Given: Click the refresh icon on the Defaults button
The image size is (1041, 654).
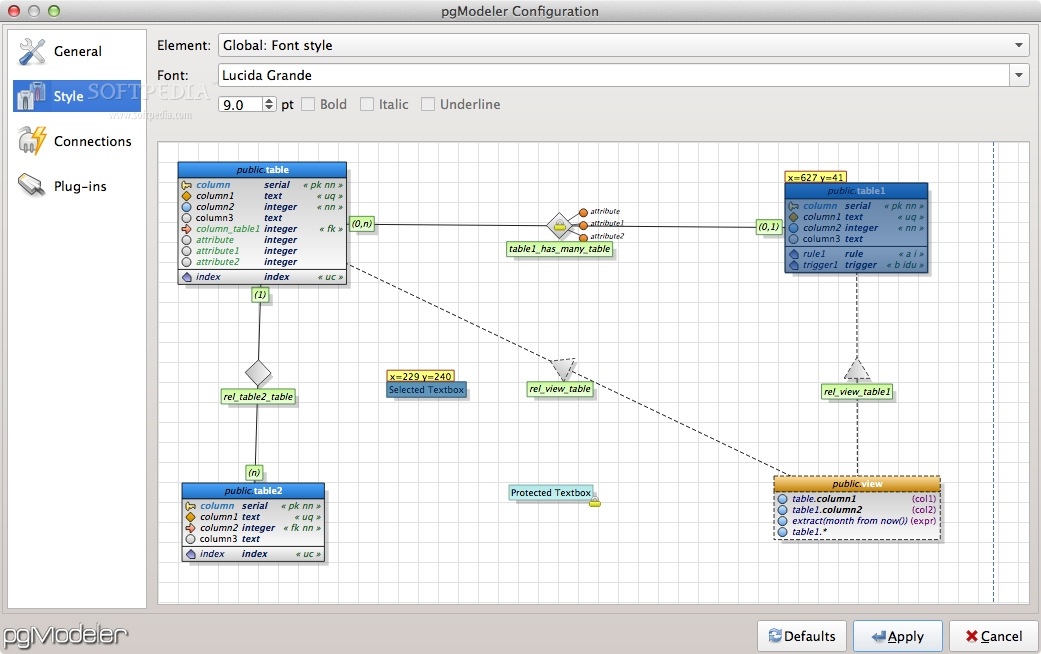Looking at the screenshot, I should click(x=774, y=636).
